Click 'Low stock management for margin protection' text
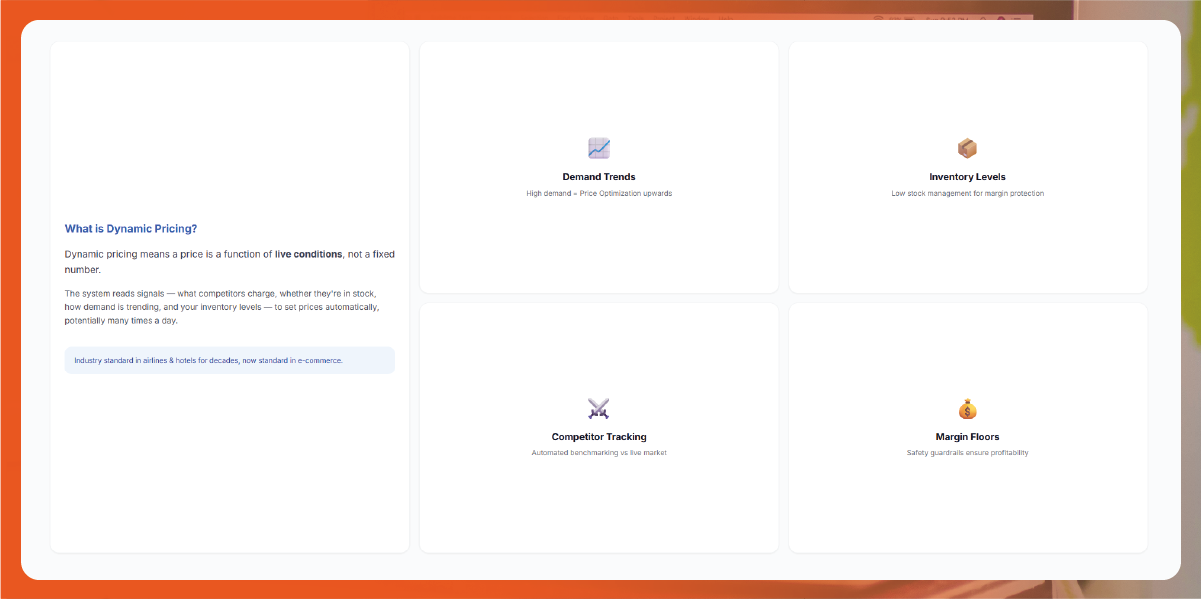The image size is (1201, 599). pyautogui.click(x=967, y=193)
